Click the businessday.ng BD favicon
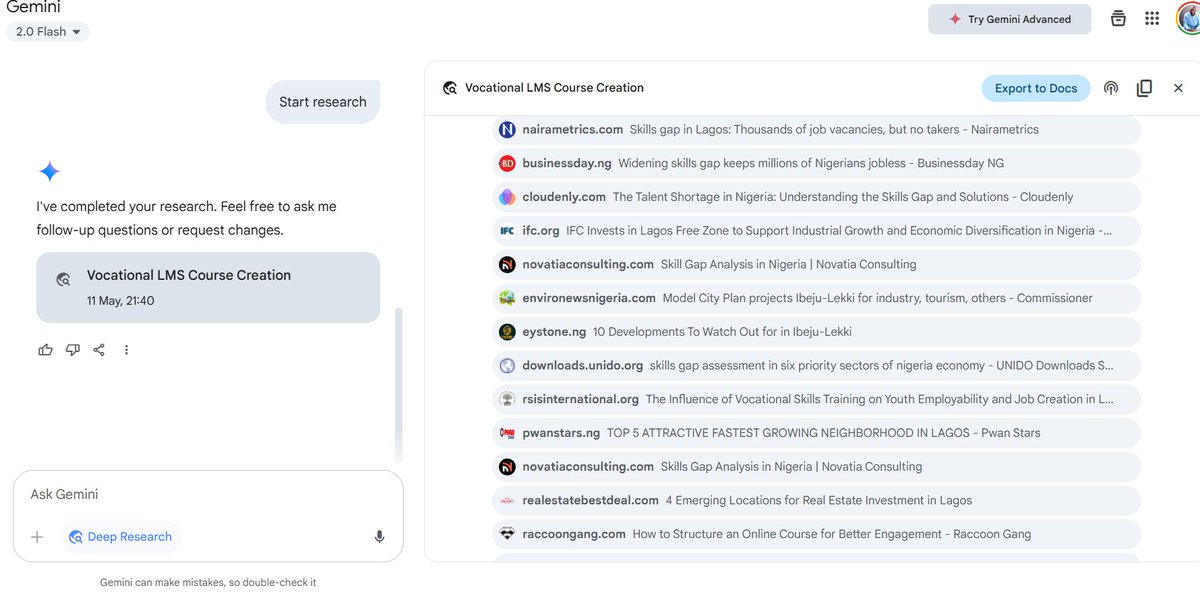Viewport: 1200px width, 592px height. 507,163
